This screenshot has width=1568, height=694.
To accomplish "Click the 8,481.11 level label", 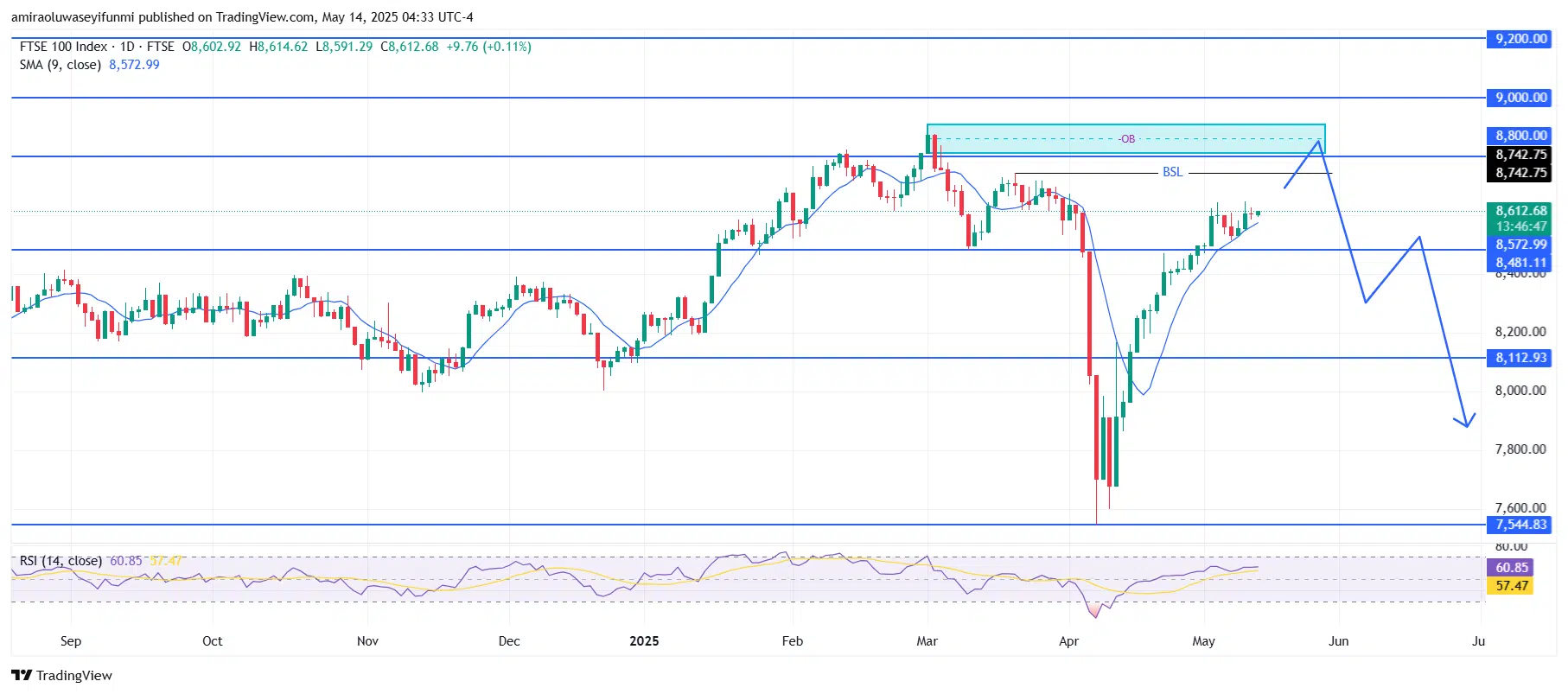I will point(1520,263).
